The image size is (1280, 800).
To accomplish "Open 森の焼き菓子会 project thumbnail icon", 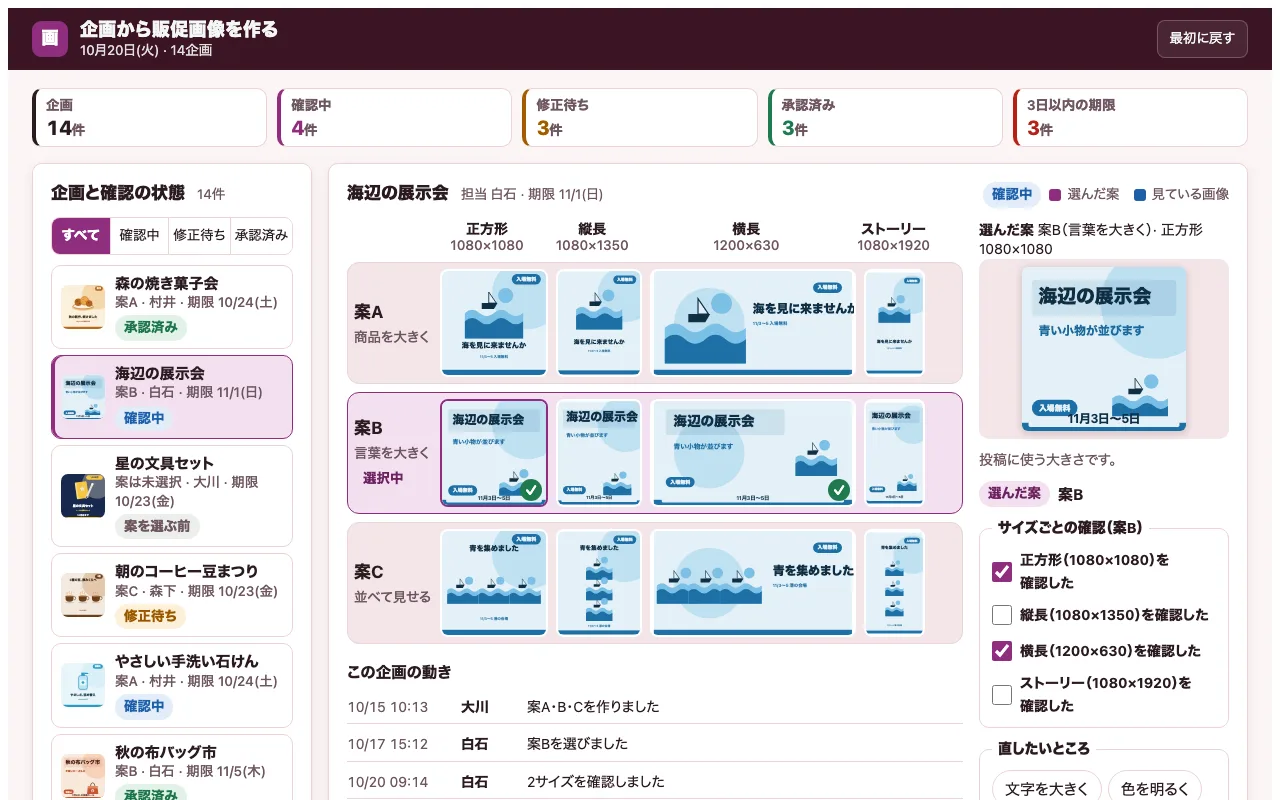I will (83, 307).
